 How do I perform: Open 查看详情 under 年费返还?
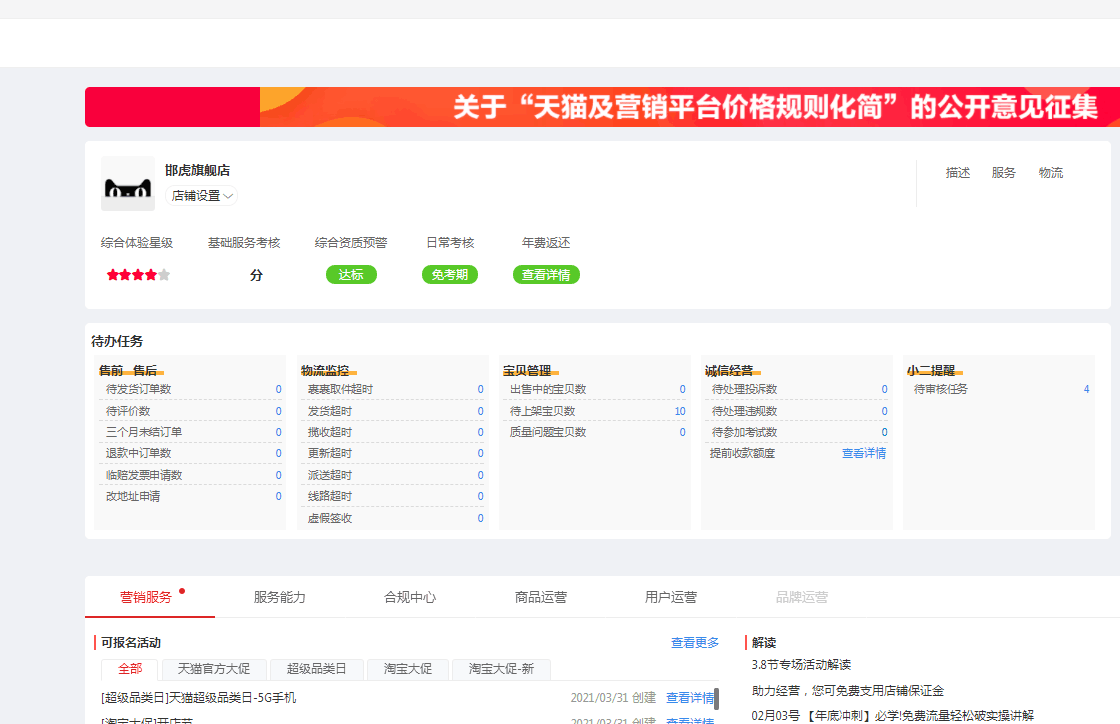pyautogui.click(x=546, y=275)
